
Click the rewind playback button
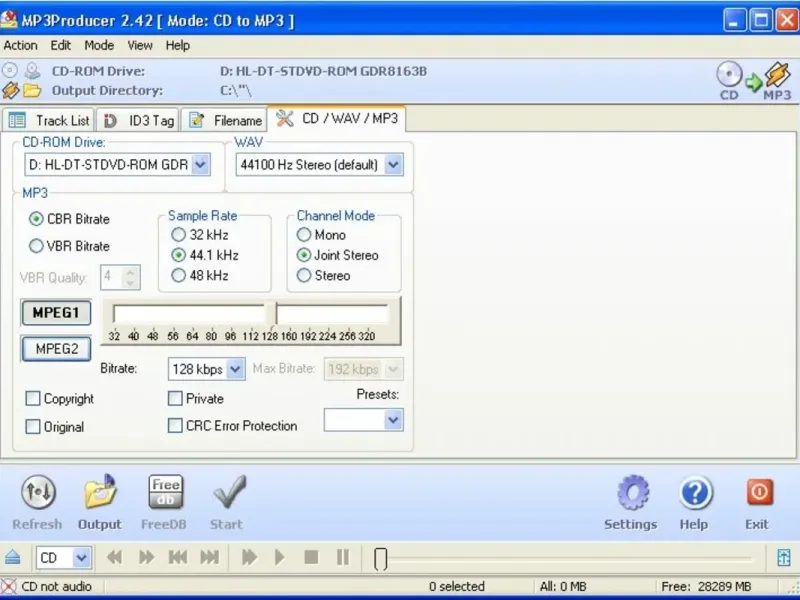click(114, 557)
